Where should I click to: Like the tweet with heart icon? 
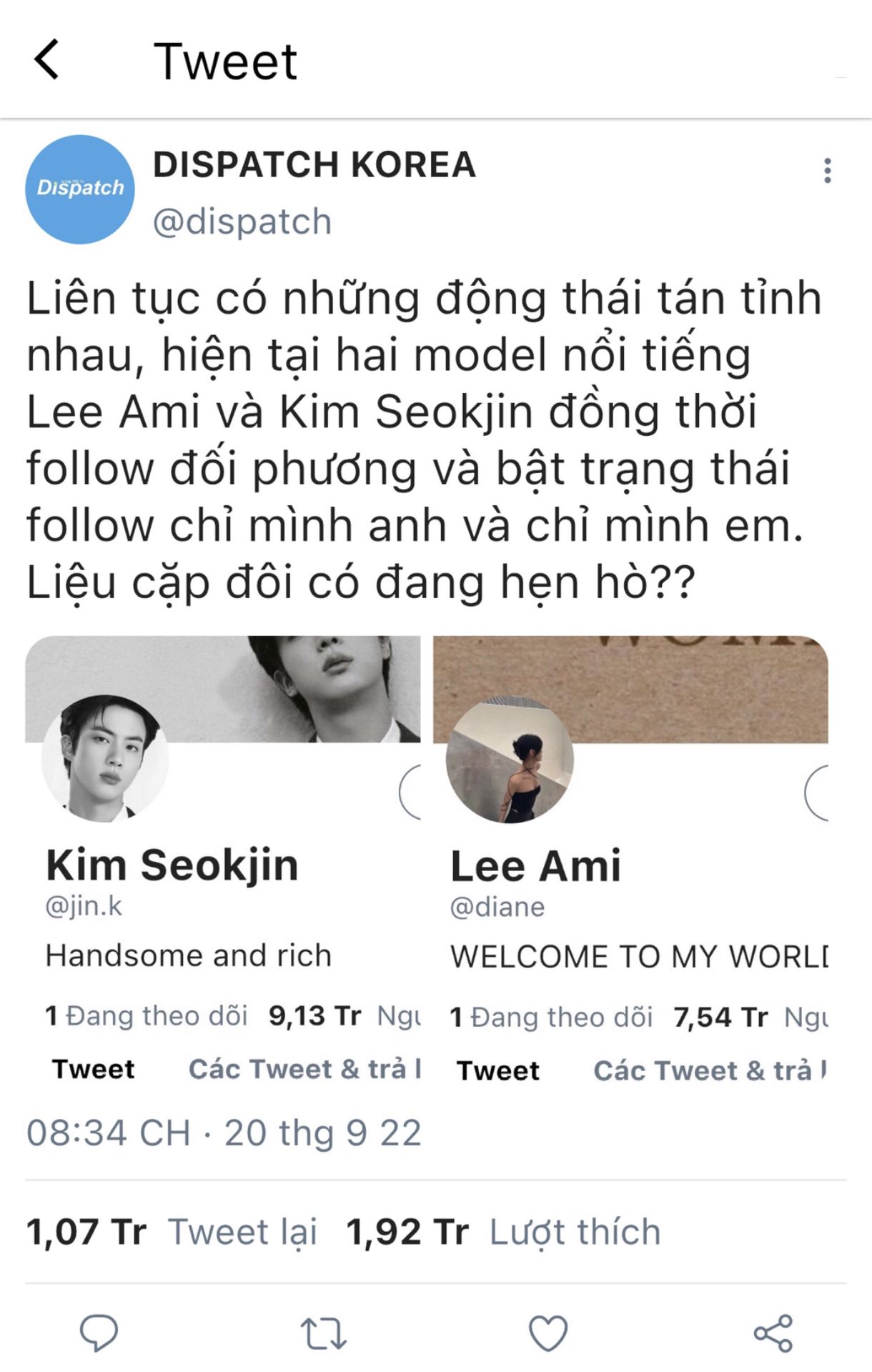pyautogui.click(x=548, y=1333)
